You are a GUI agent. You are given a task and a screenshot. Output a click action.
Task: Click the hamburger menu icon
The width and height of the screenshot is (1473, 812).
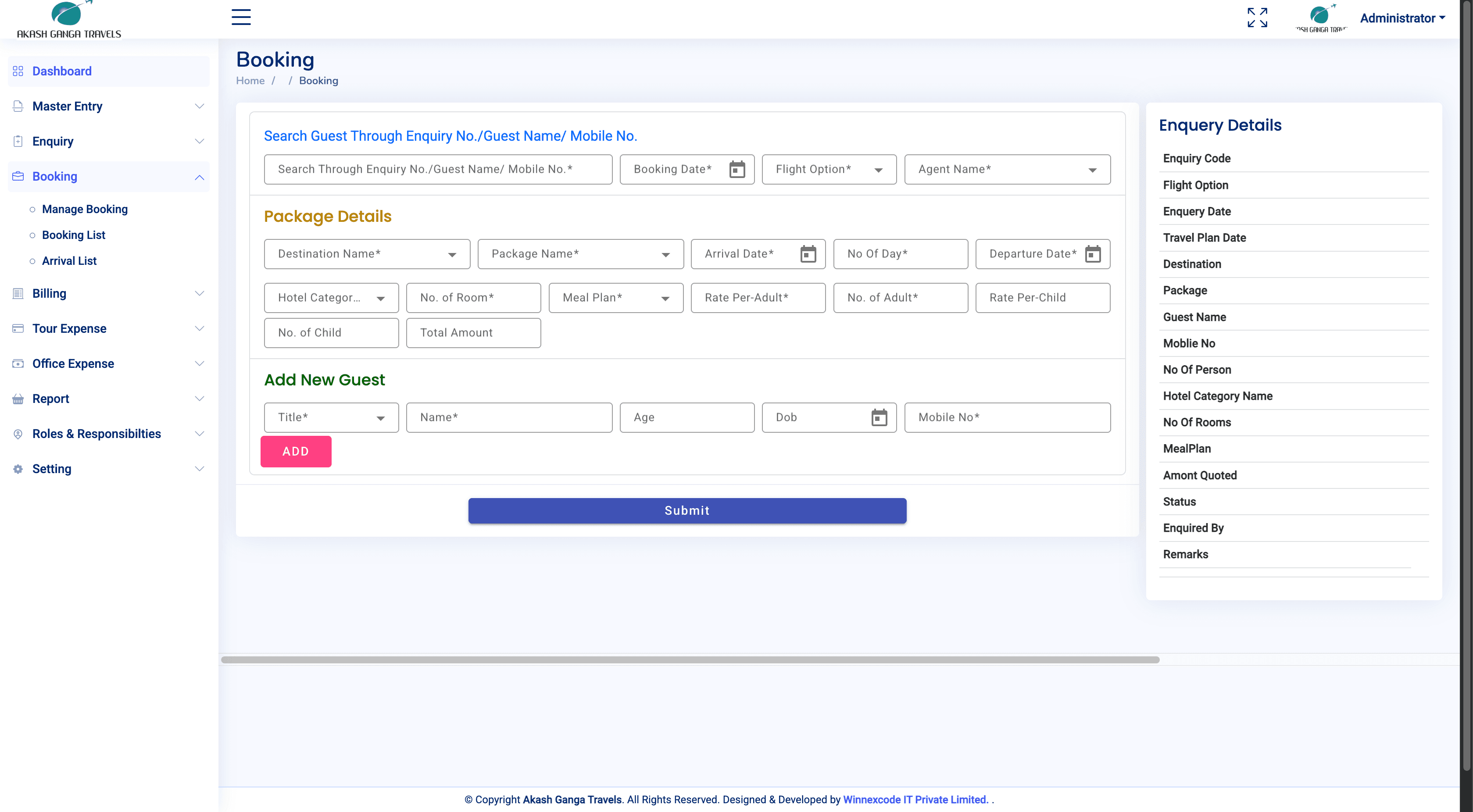[x=241, y=17]
